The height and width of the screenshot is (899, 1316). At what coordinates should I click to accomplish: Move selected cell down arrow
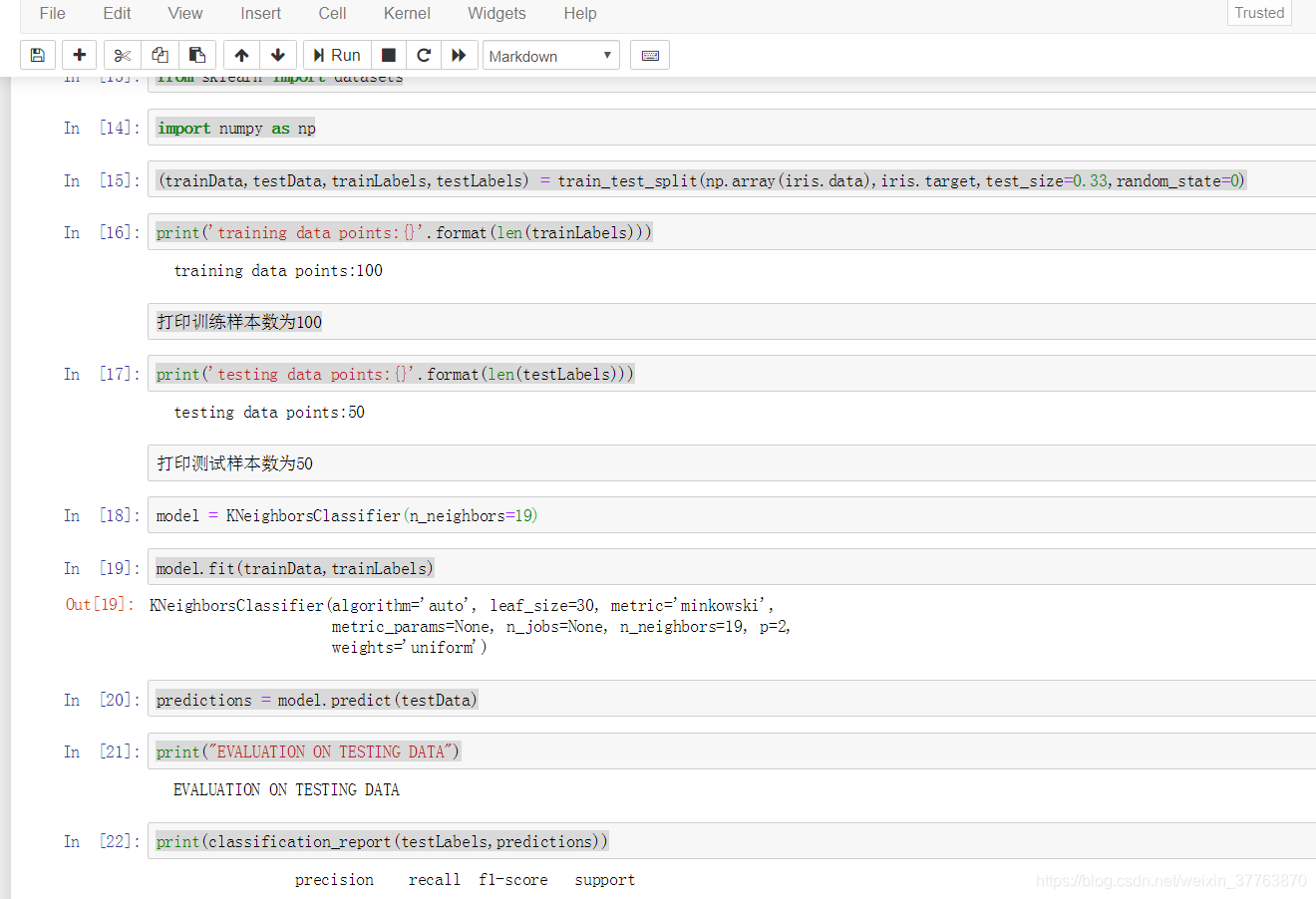[x=278, y=56]
